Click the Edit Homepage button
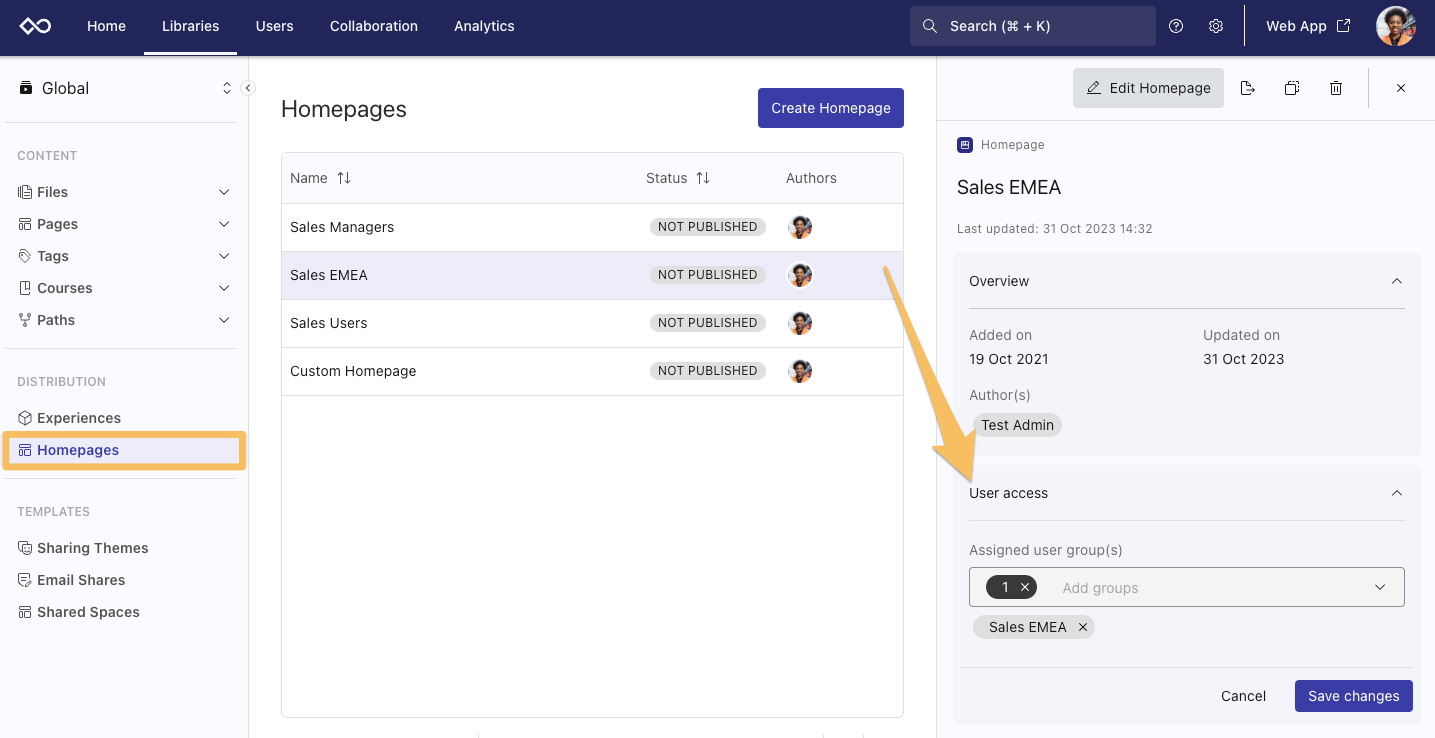This screenshot has width=1435, height=738. [1148, 88]
